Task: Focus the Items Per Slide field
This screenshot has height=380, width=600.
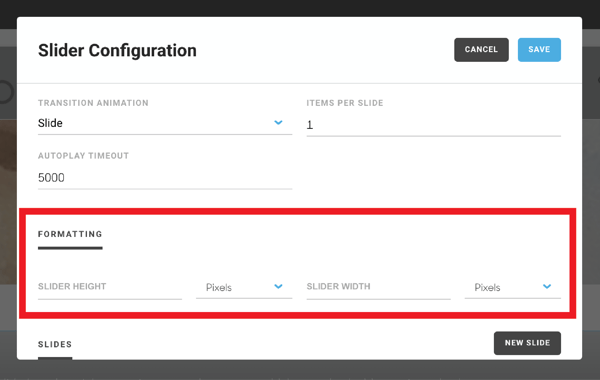Action: tap(434, 125)
